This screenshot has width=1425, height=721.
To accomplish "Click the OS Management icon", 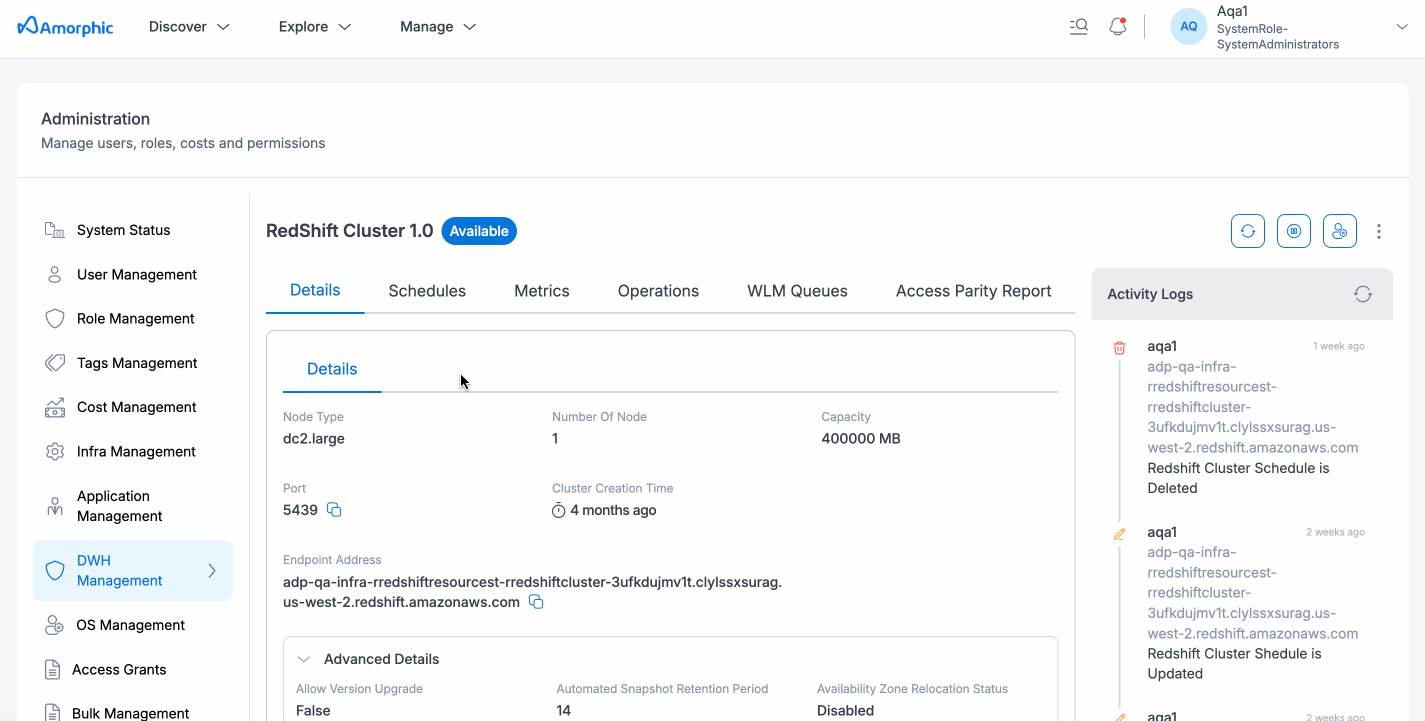I will click(x=55, y=625).
